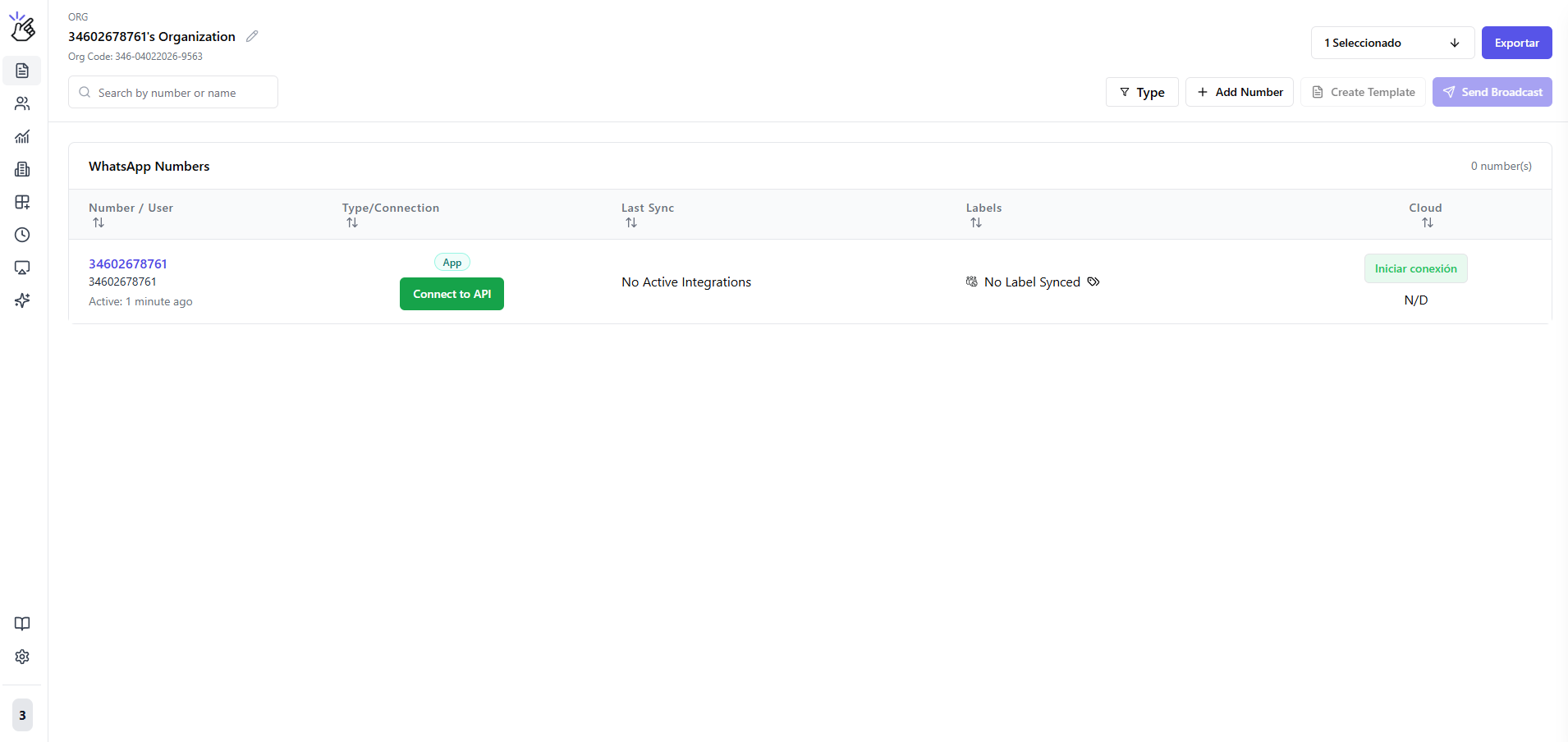Open the users sidebar icon
This screenshot has height=742, width=1568.
coord(22,103)
